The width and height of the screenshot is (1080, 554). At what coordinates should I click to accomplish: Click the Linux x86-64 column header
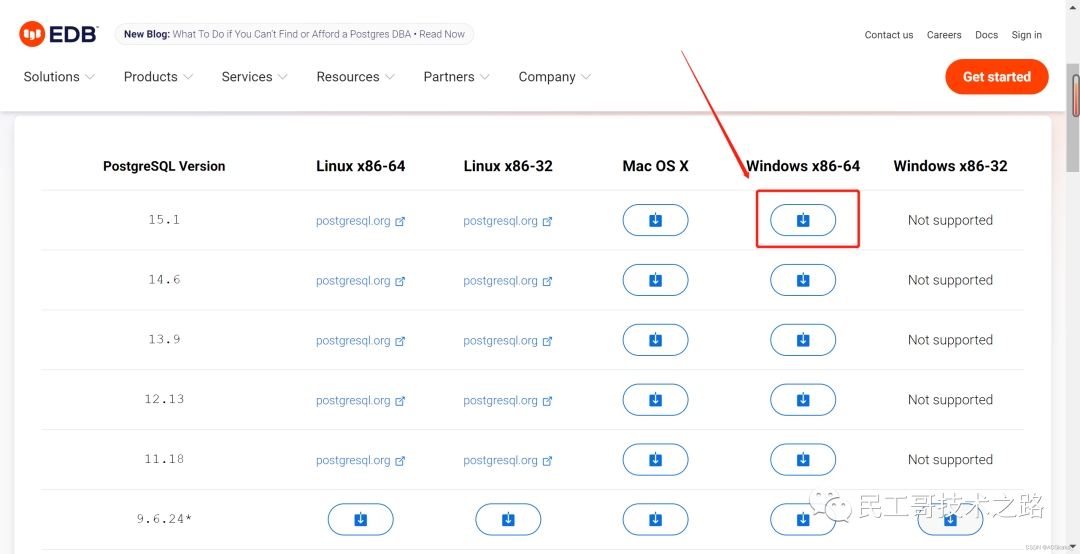click(360, 166)
